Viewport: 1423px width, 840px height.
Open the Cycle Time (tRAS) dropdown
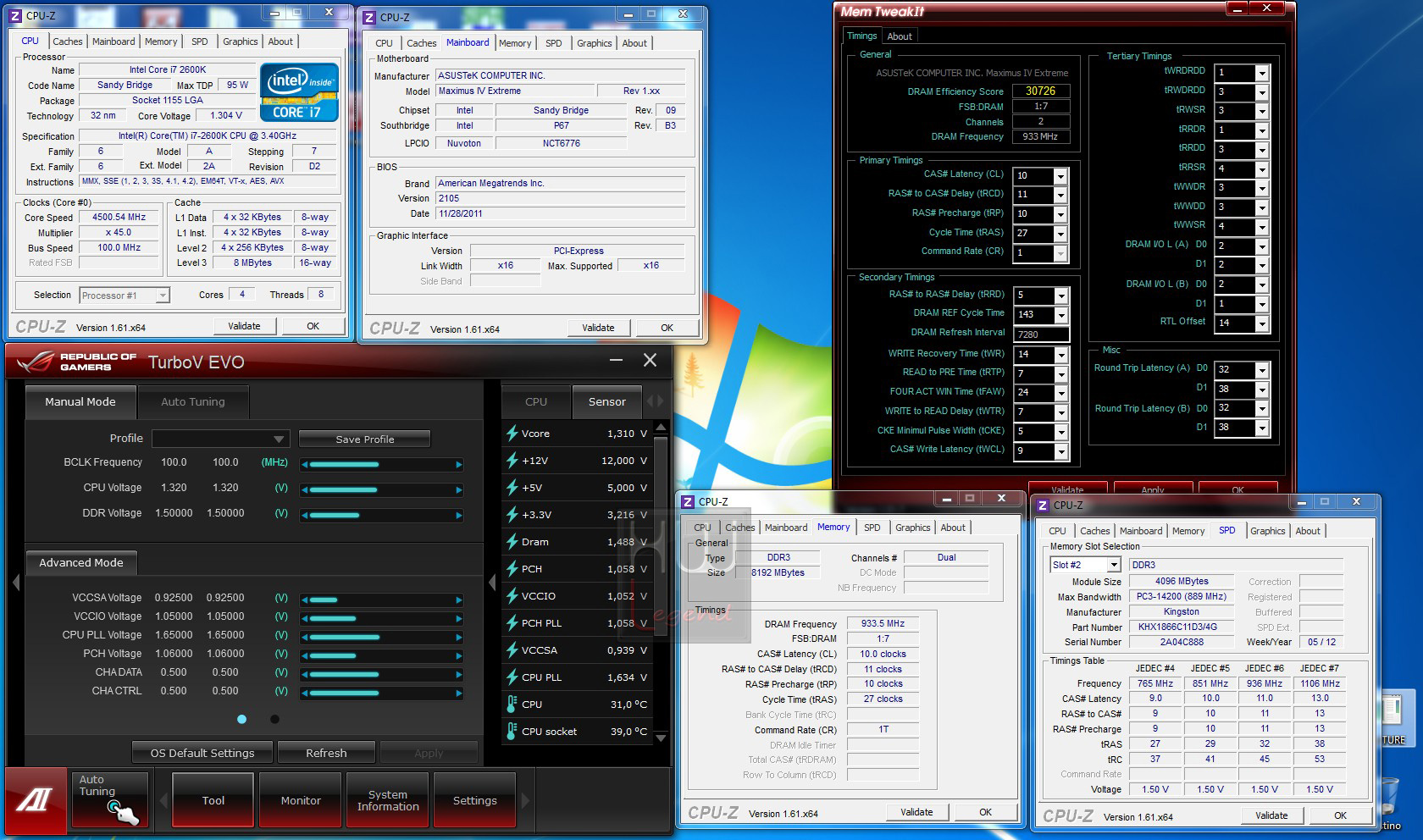tap(1060, 234)
